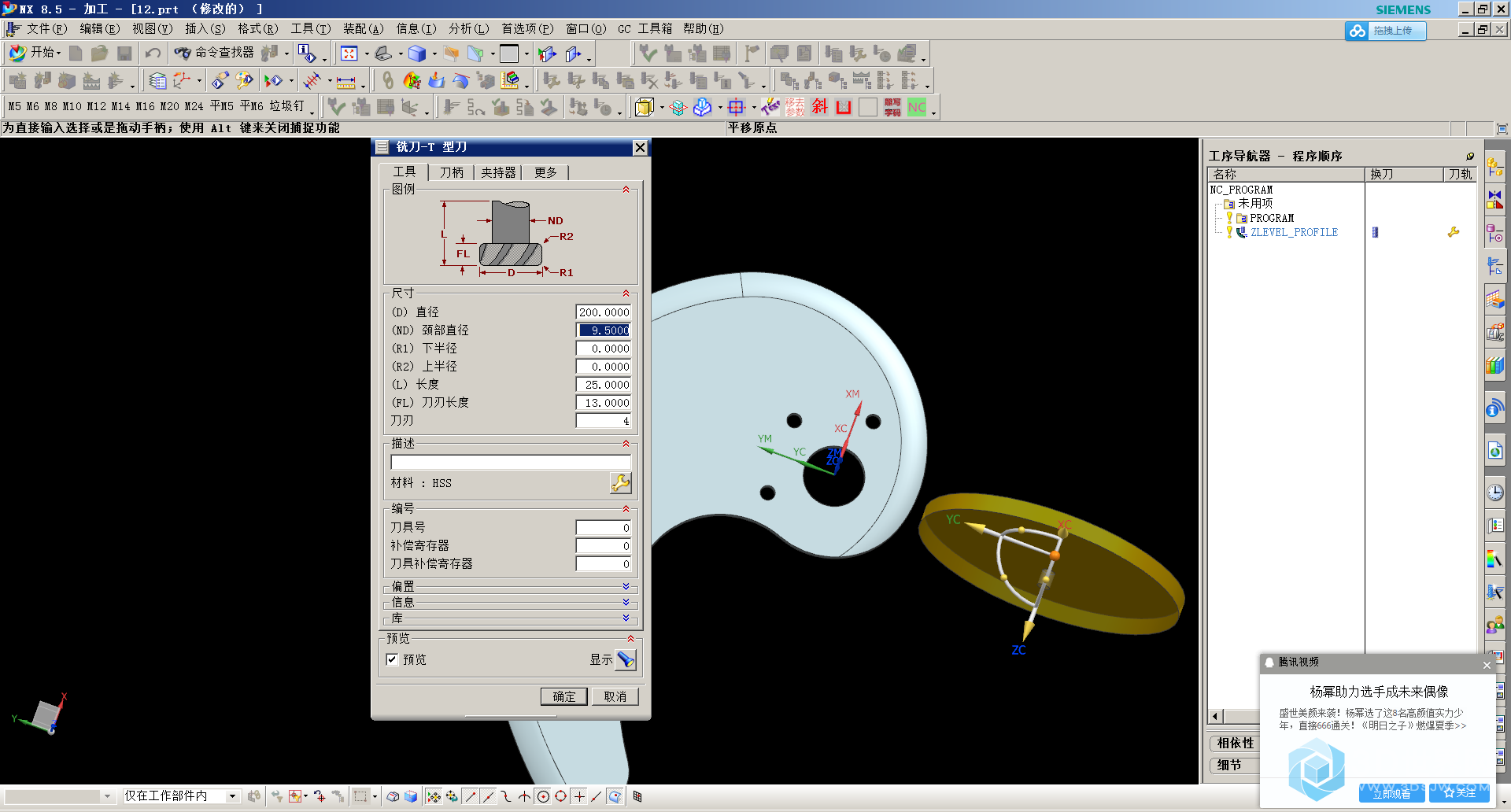Click the 换刀 column header
Image resolution: width=1511 pixels, height=812 pixels.
[x=1403, y=175]
